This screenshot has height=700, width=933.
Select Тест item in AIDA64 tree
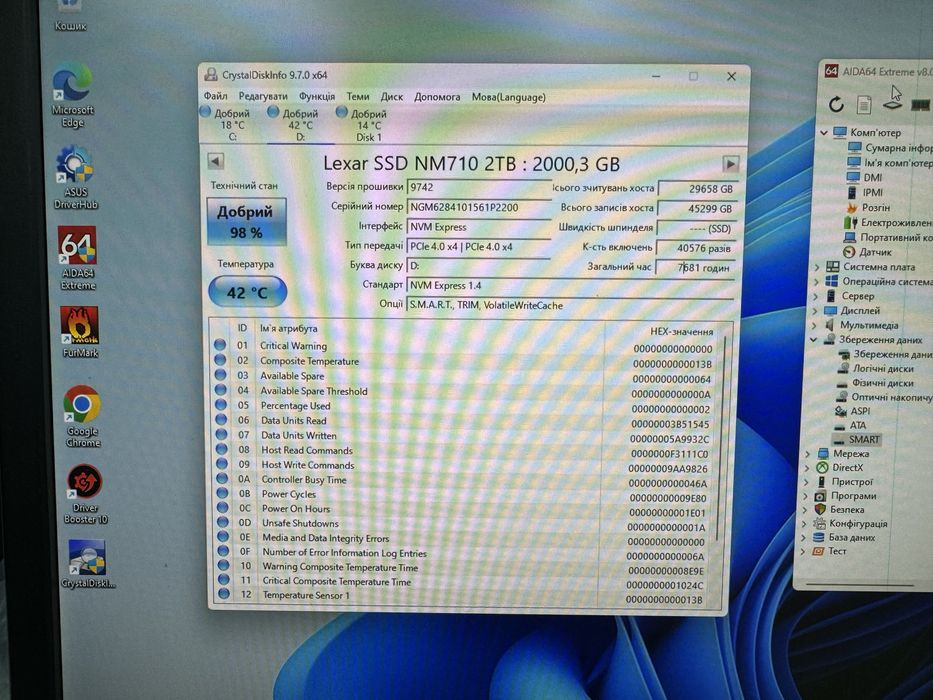(x=830, y=551)
